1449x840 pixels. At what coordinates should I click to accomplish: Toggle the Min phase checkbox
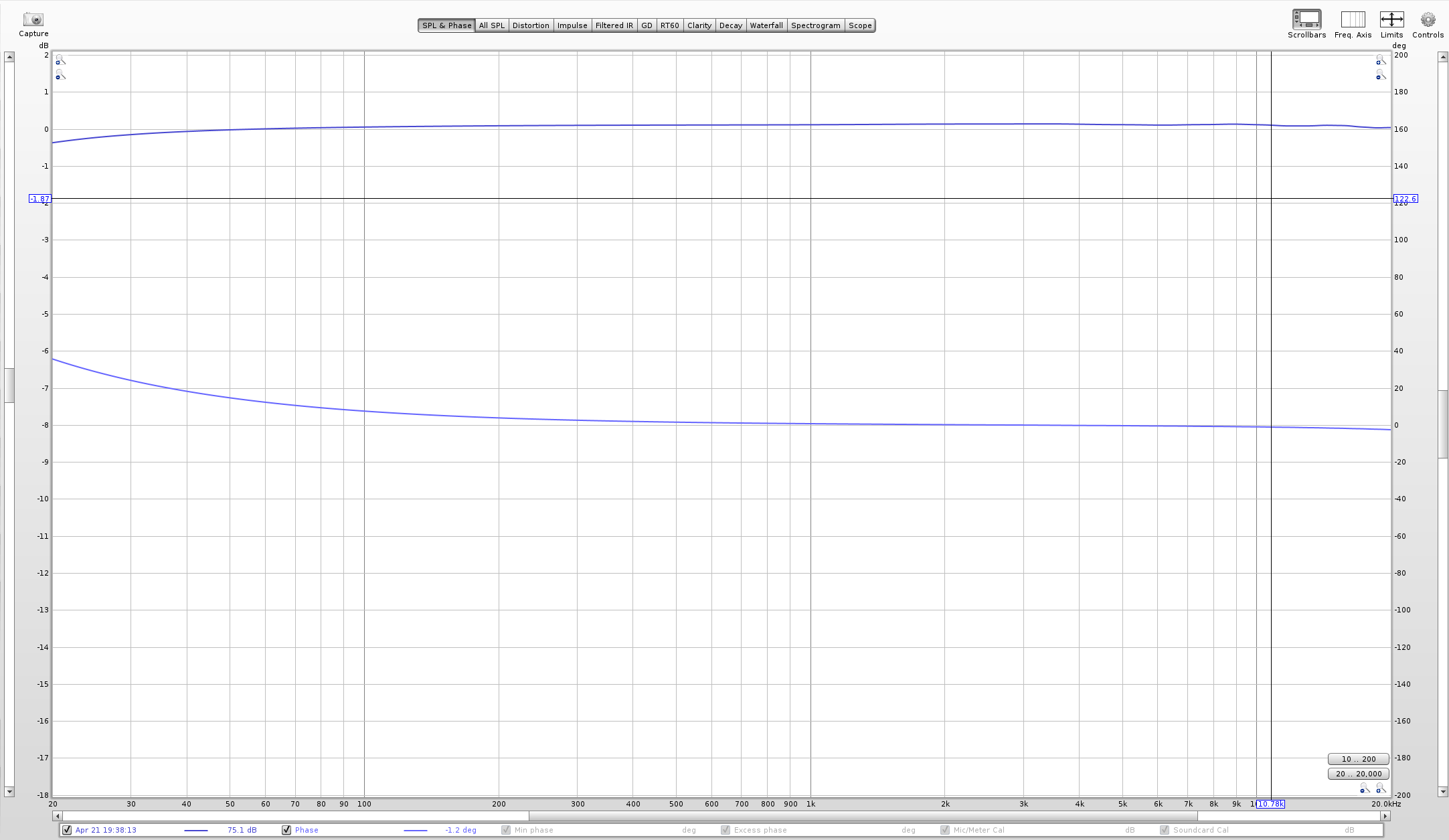pos(506,830)
